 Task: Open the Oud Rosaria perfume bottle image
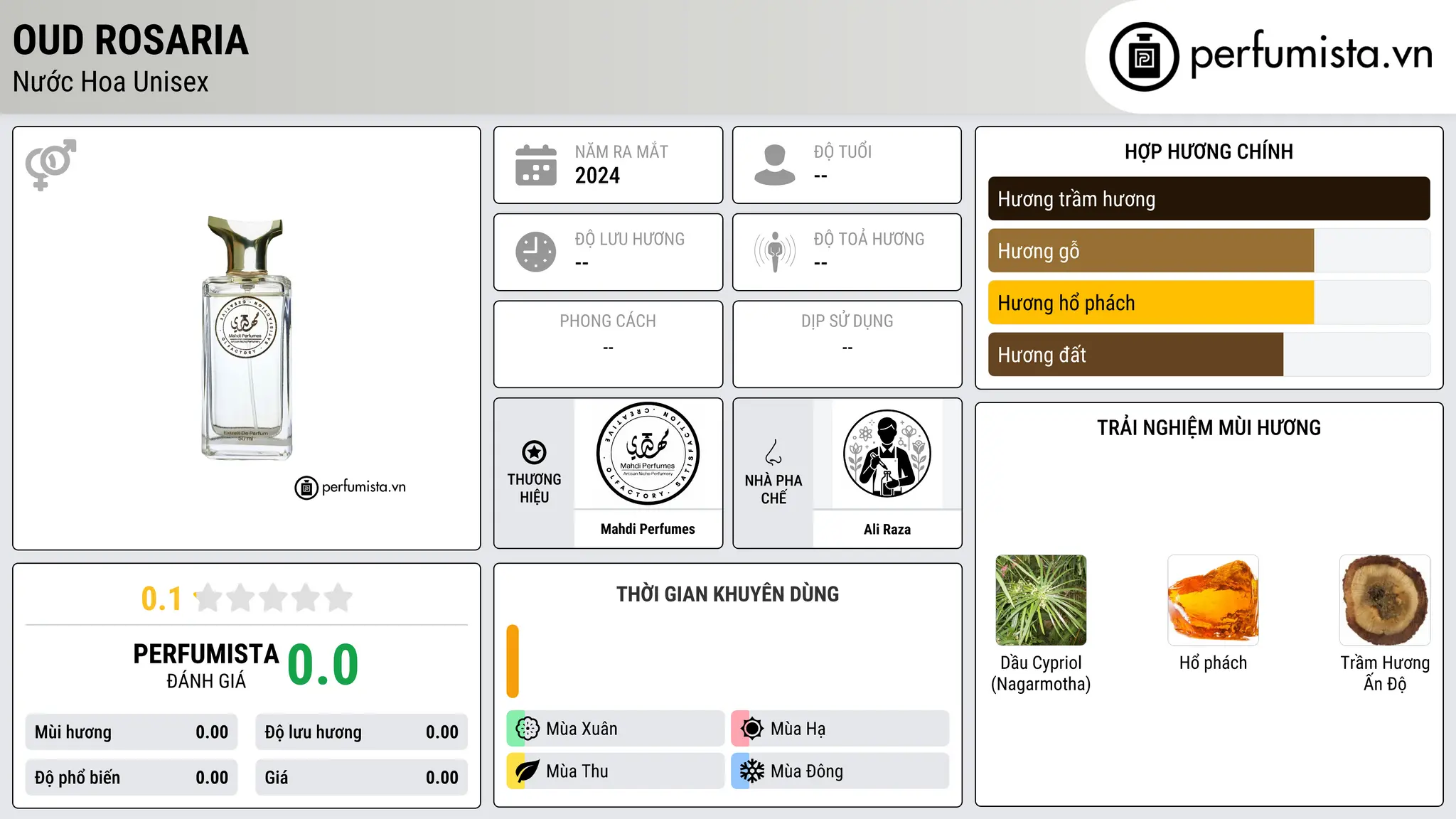(247, 338)
